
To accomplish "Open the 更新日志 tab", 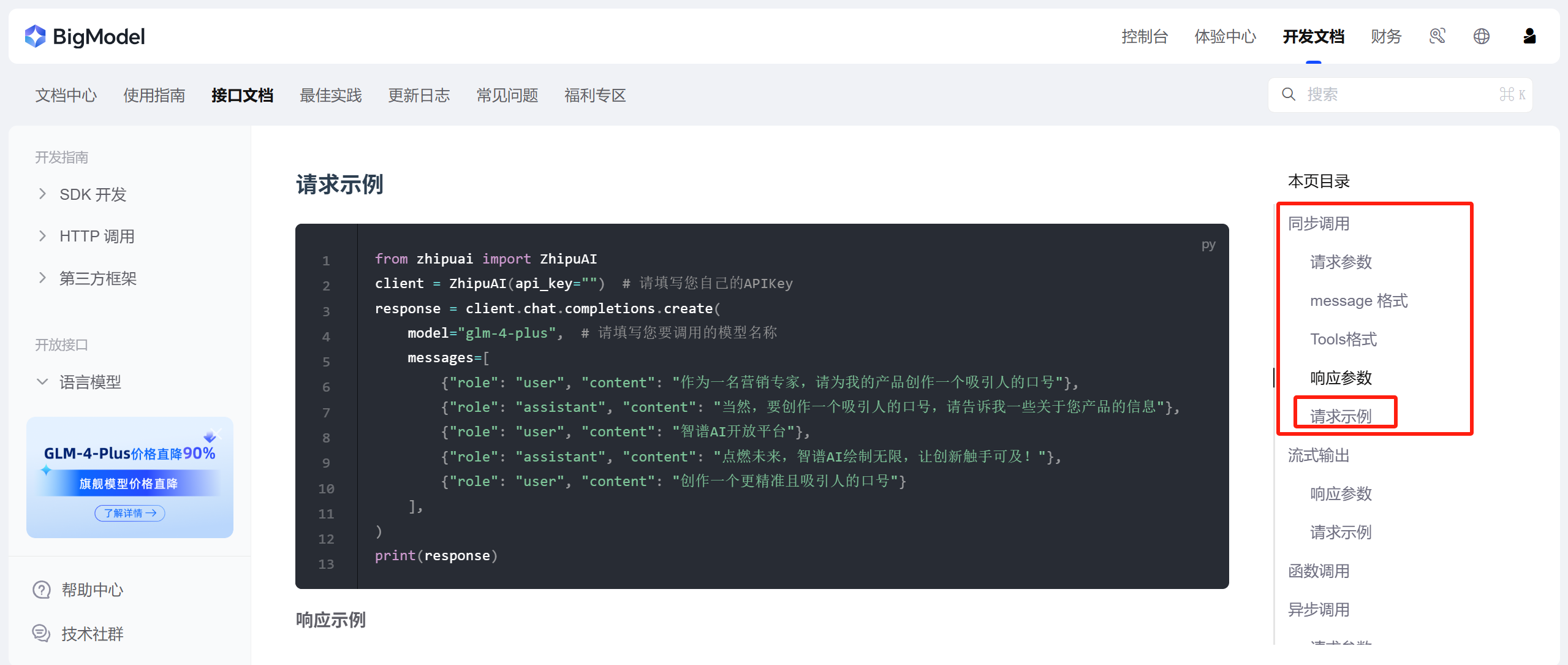I will 419,95.
